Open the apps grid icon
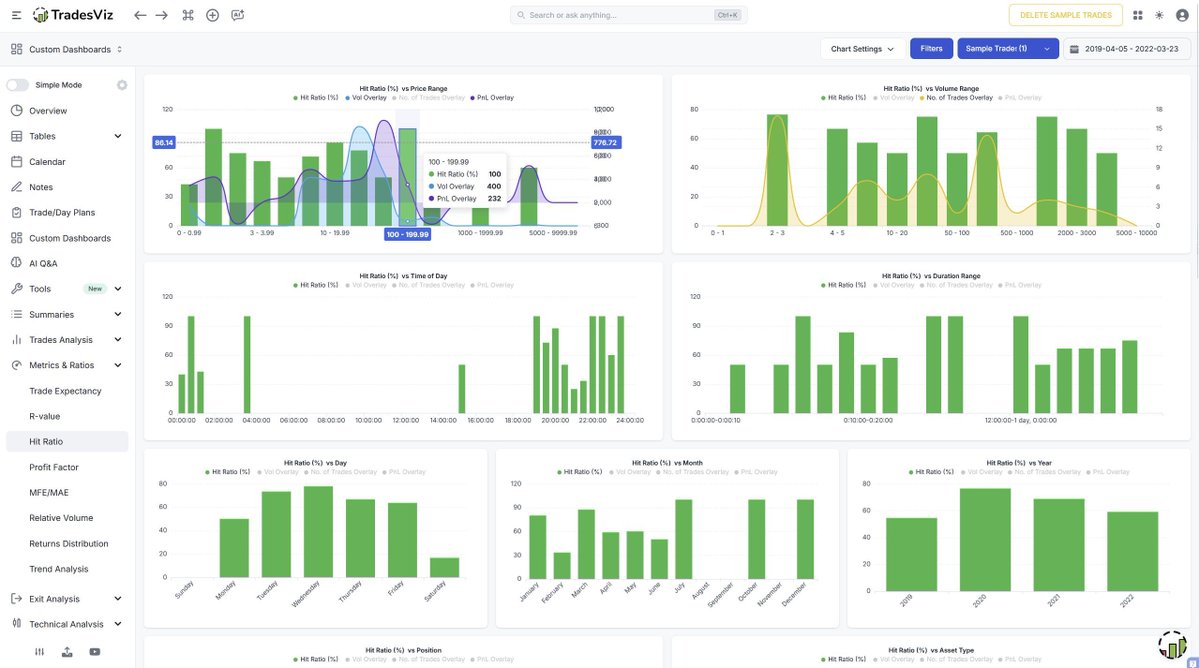1199x668 pixels. point(1138,15)
